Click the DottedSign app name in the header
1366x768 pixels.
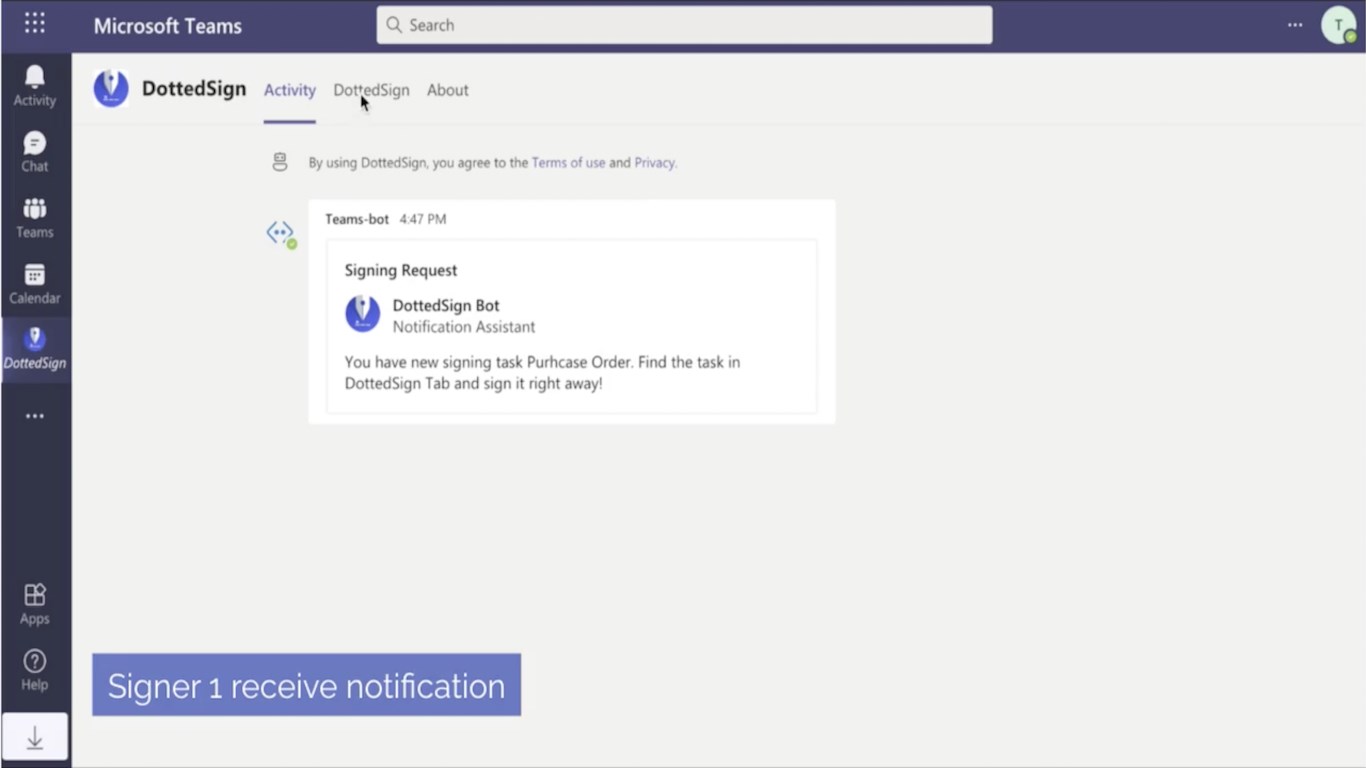click(x=194, y=89)
